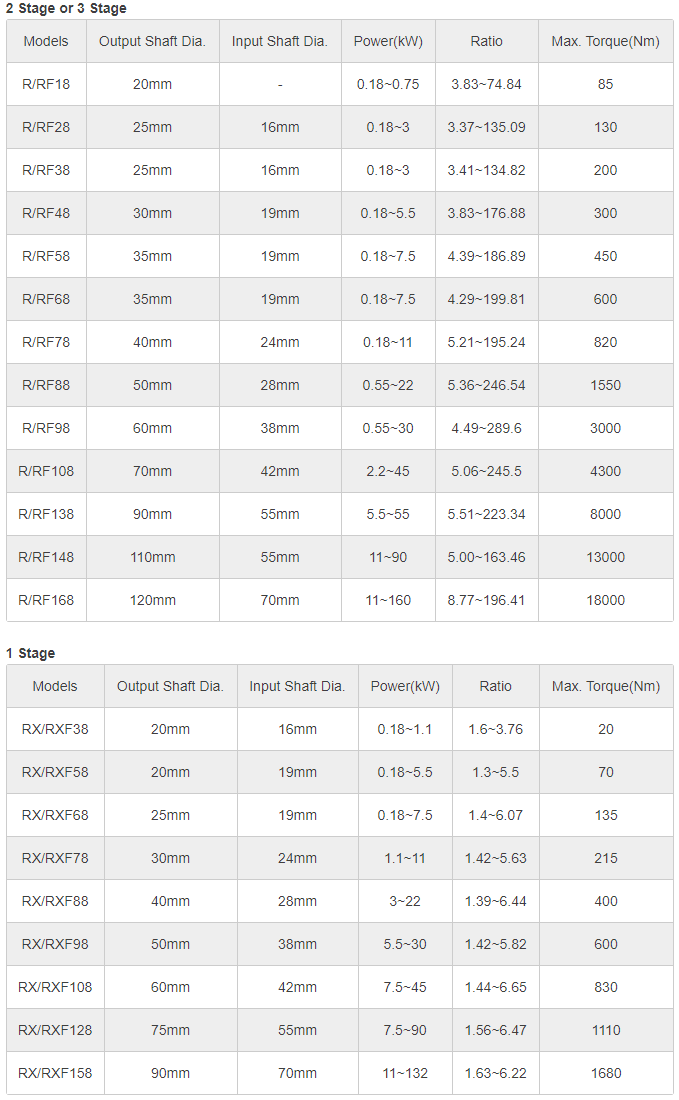Select the 0.55~30 power cell
The width and height of the screenshot is (679, 1100).
(x=388, y=428)
